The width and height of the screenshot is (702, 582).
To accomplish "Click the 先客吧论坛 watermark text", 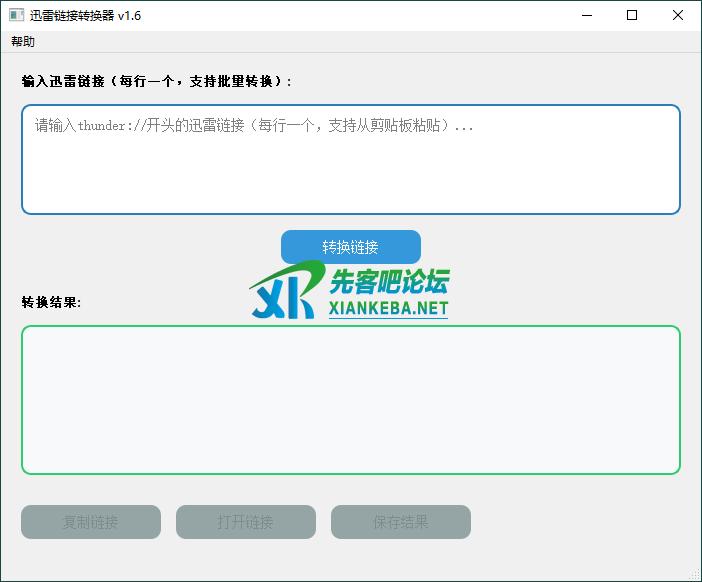I will 390,282.
